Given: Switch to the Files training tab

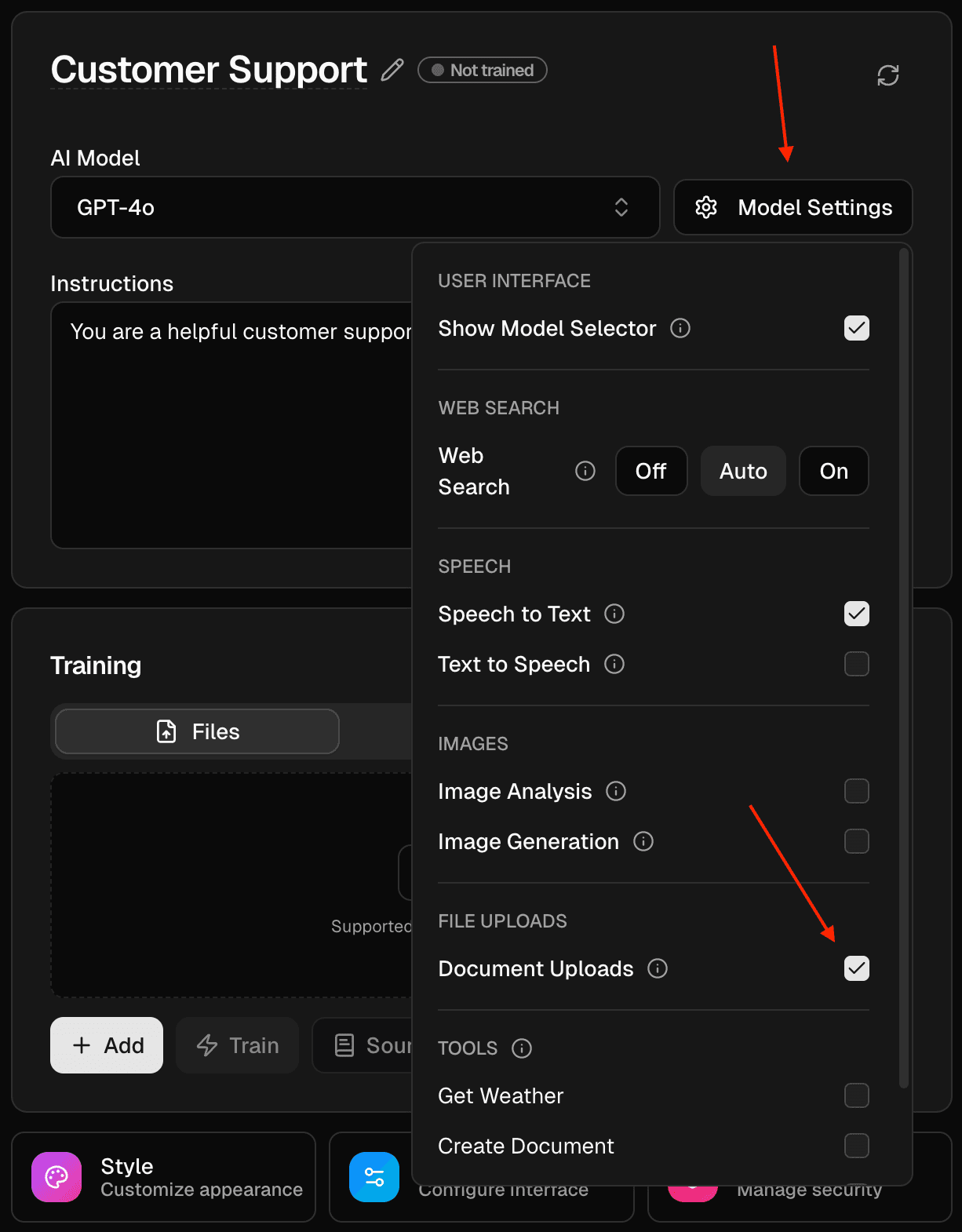Looking at the screenshot, I should pos(197,731).
